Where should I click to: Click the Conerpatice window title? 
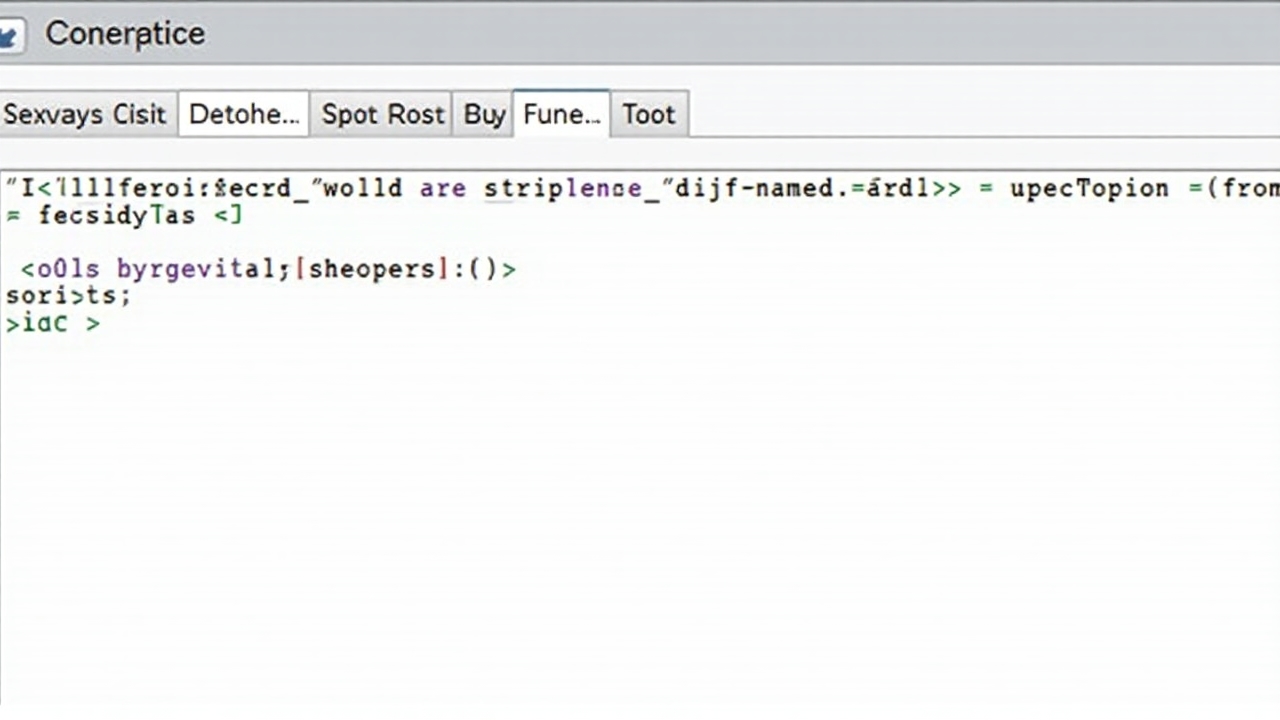point(125,34)
